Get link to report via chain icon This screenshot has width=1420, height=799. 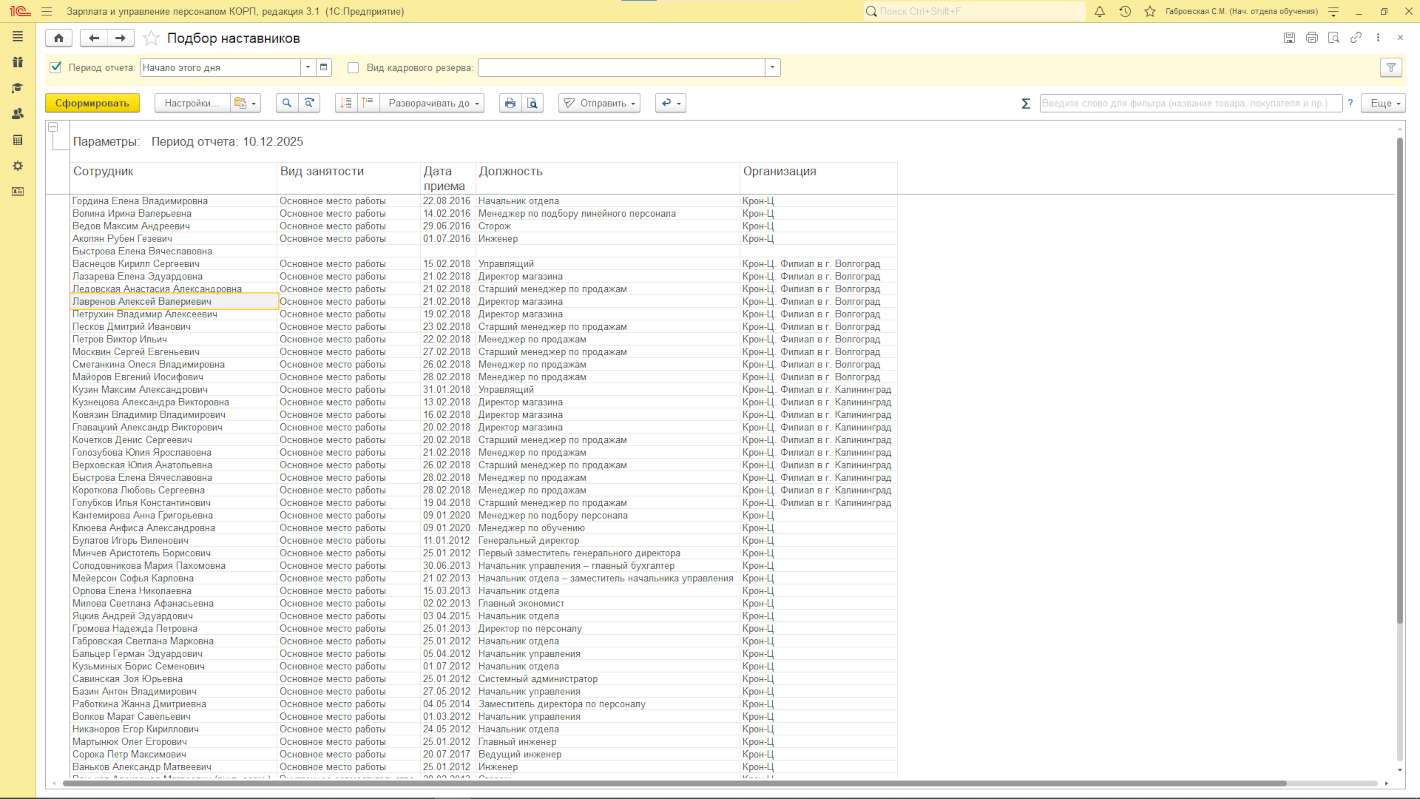click(1356, 38)
